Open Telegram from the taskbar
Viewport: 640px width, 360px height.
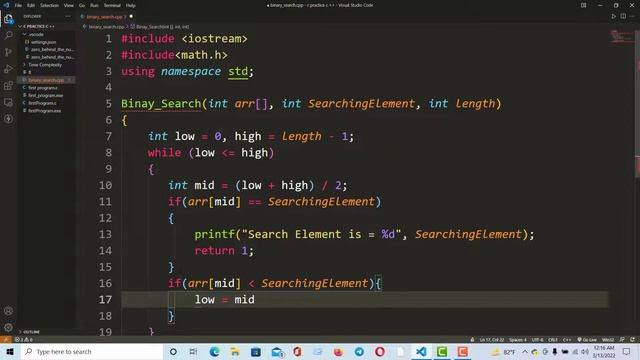359,351
